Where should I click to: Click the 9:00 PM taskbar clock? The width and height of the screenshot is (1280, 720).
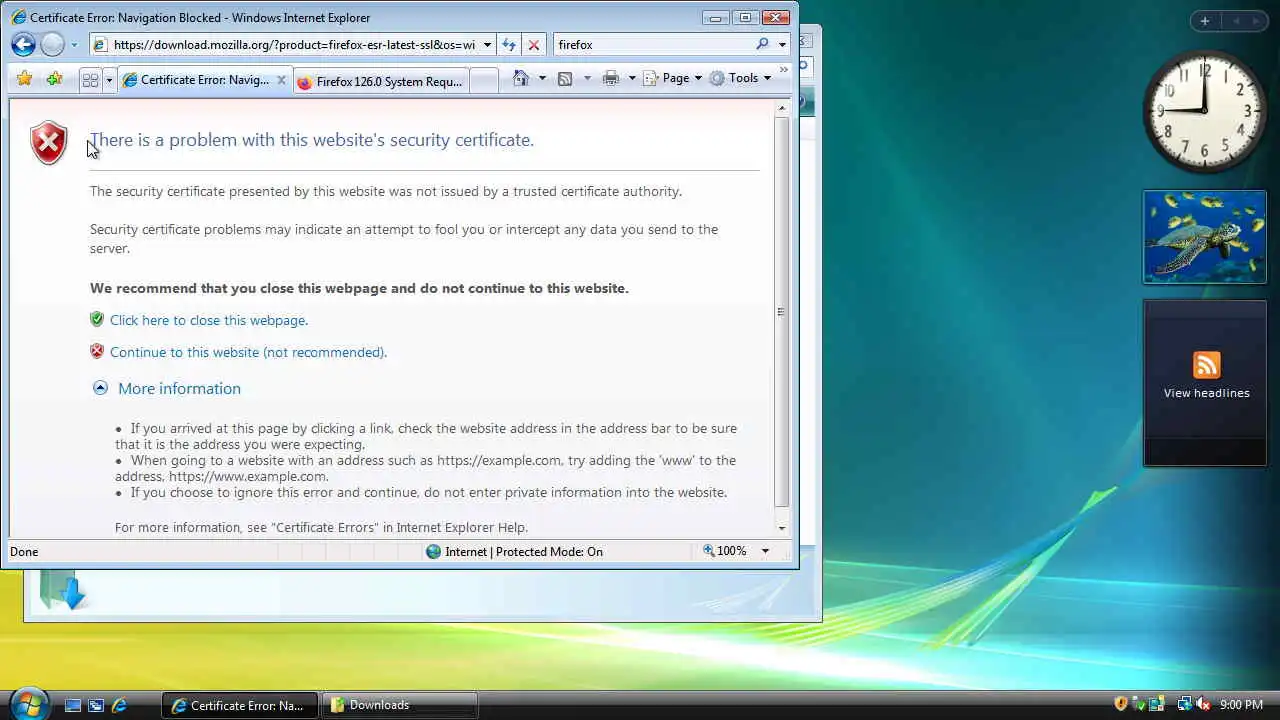tap(1241, 705)
